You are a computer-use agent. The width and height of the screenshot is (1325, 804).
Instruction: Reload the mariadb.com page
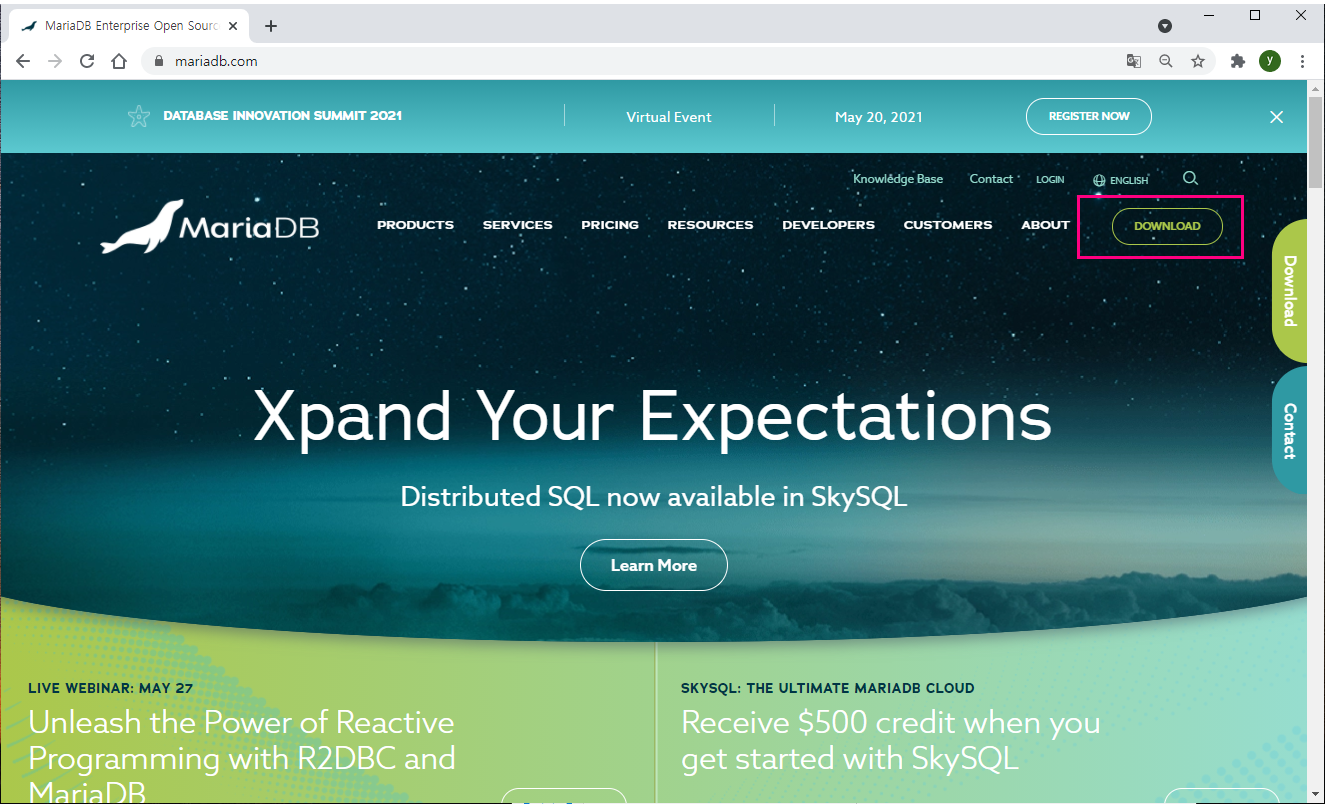[x=87, y=61]
